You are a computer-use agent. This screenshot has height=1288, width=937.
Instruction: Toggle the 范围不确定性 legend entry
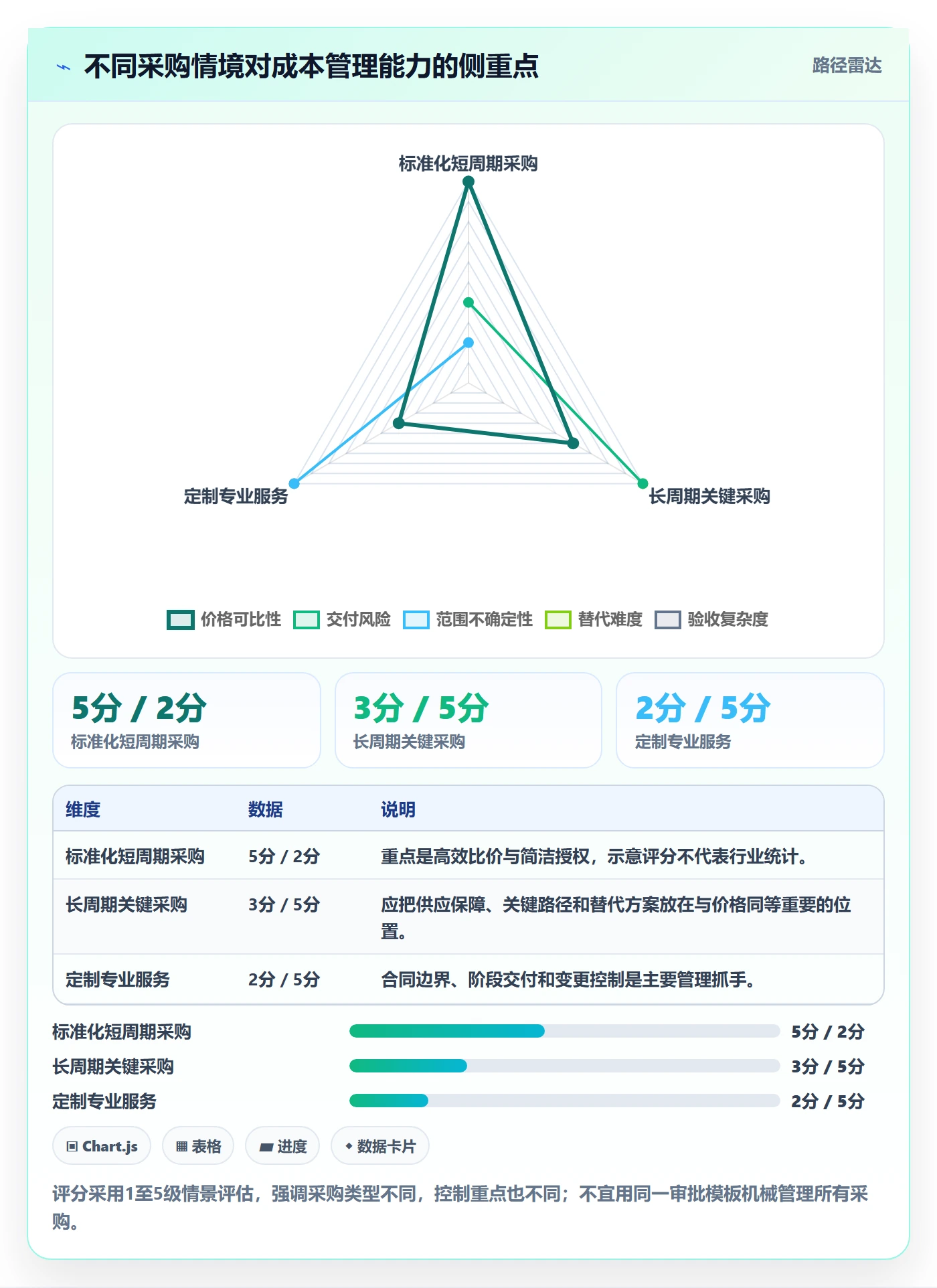[x=468, y=620]
